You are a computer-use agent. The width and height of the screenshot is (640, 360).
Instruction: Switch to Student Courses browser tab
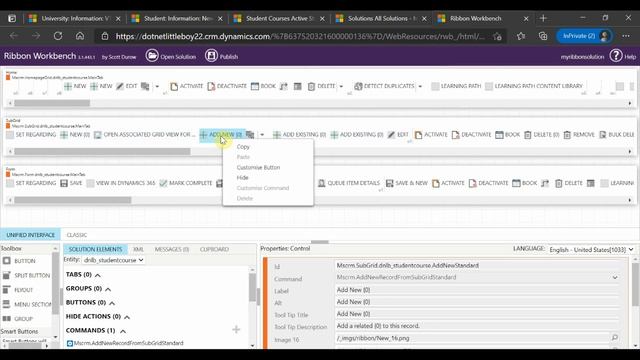tap(280, 18)
